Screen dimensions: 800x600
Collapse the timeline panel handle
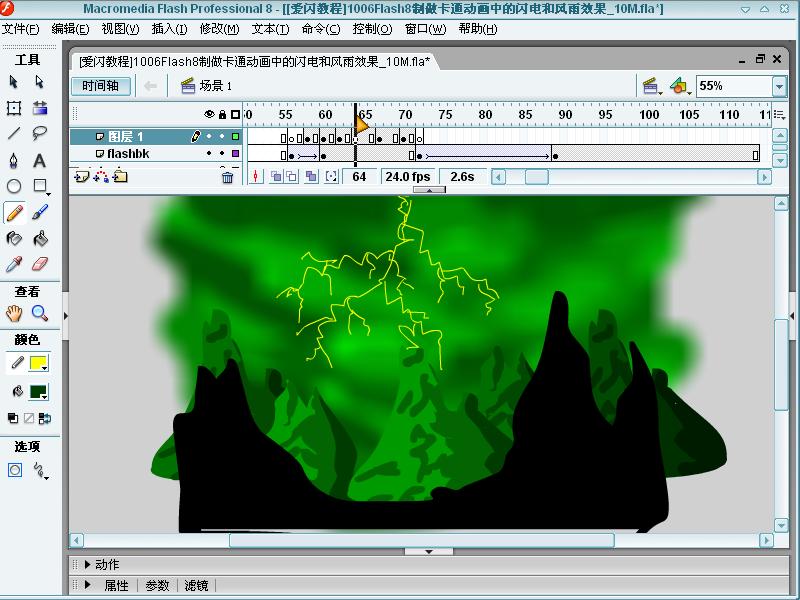(429, 190)
